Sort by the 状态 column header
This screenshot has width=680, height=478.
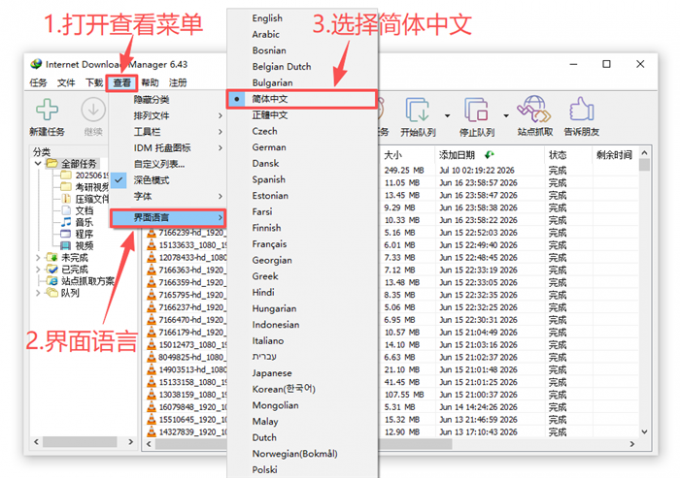point(567,155)
